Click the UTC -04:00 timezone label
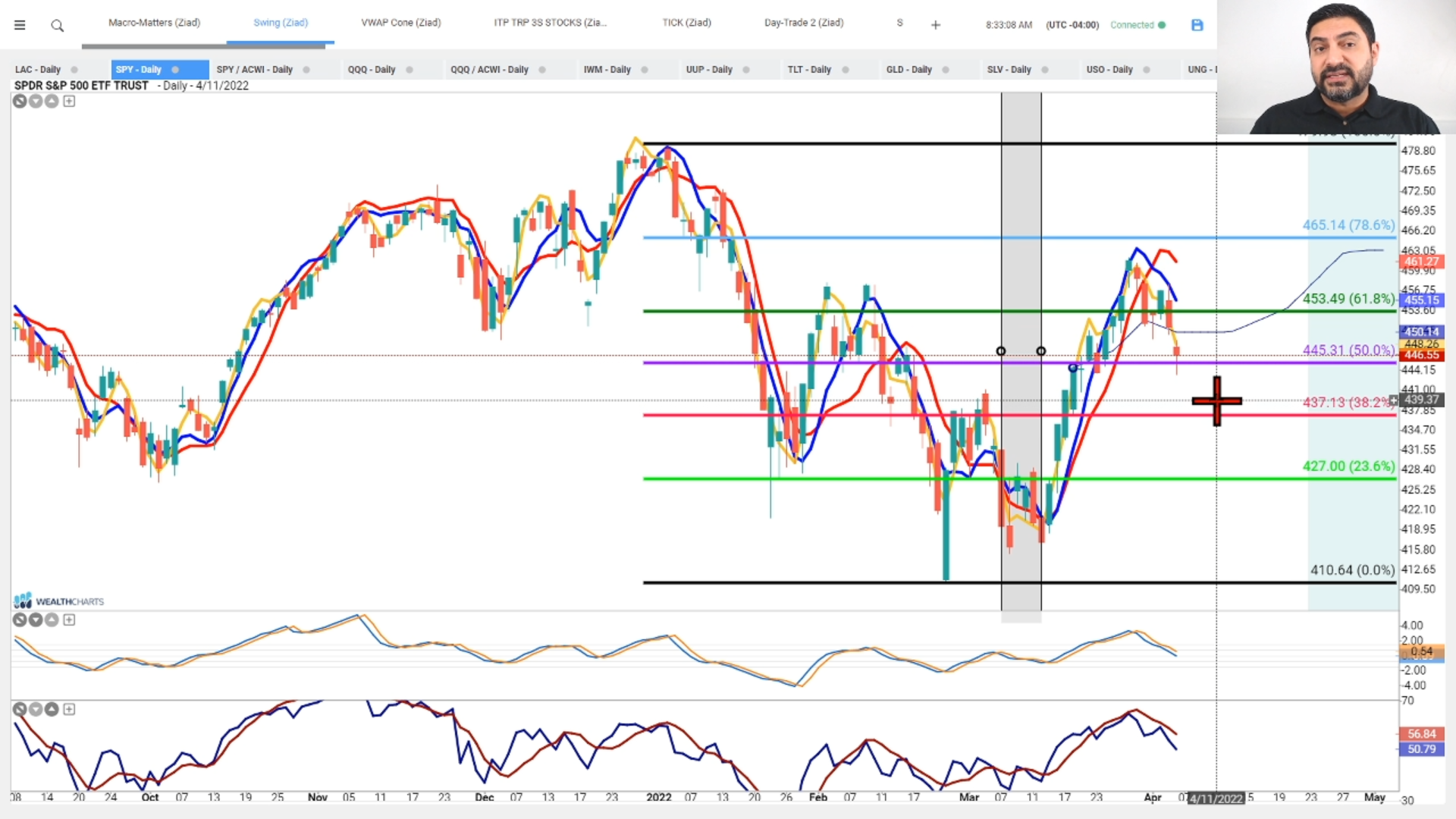Screen dimensions: 1456x819 pos(1072,25)
